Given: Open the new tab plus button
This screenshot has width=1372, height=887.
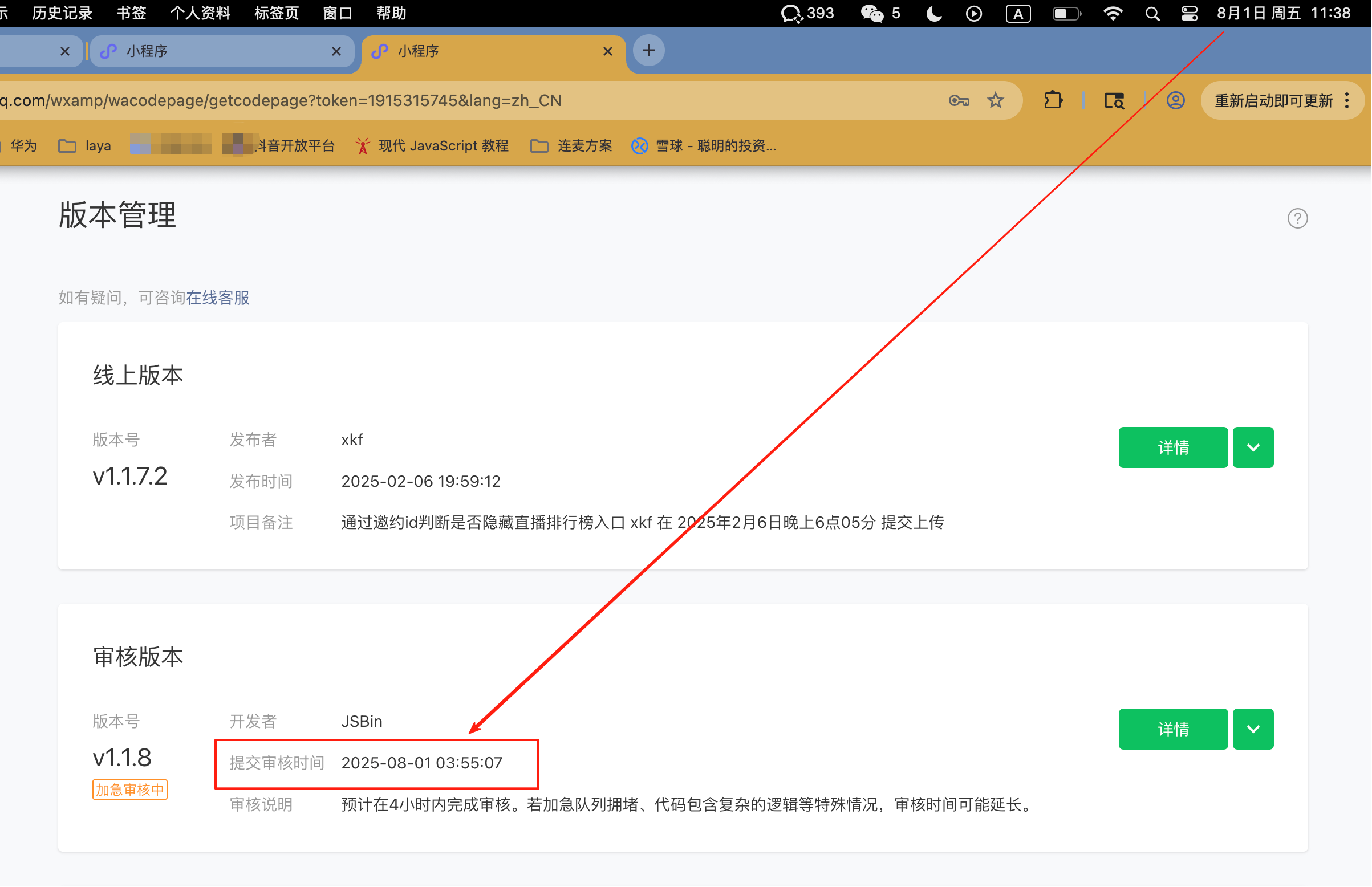Looking at the screenshot, I should coord(649,51).
